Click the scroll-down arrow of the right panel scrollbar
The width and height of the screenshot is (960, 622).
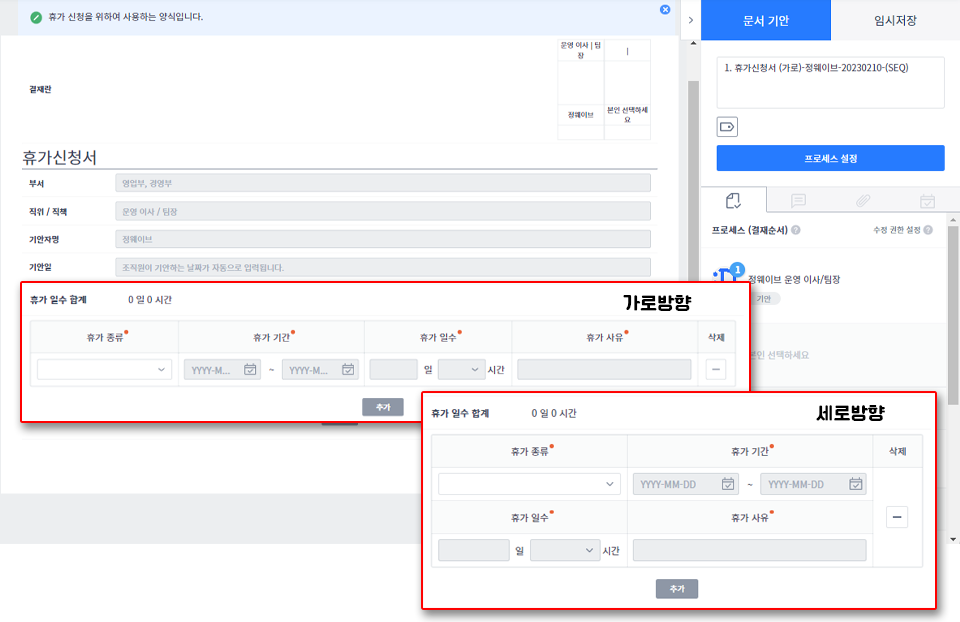[953, 539]
